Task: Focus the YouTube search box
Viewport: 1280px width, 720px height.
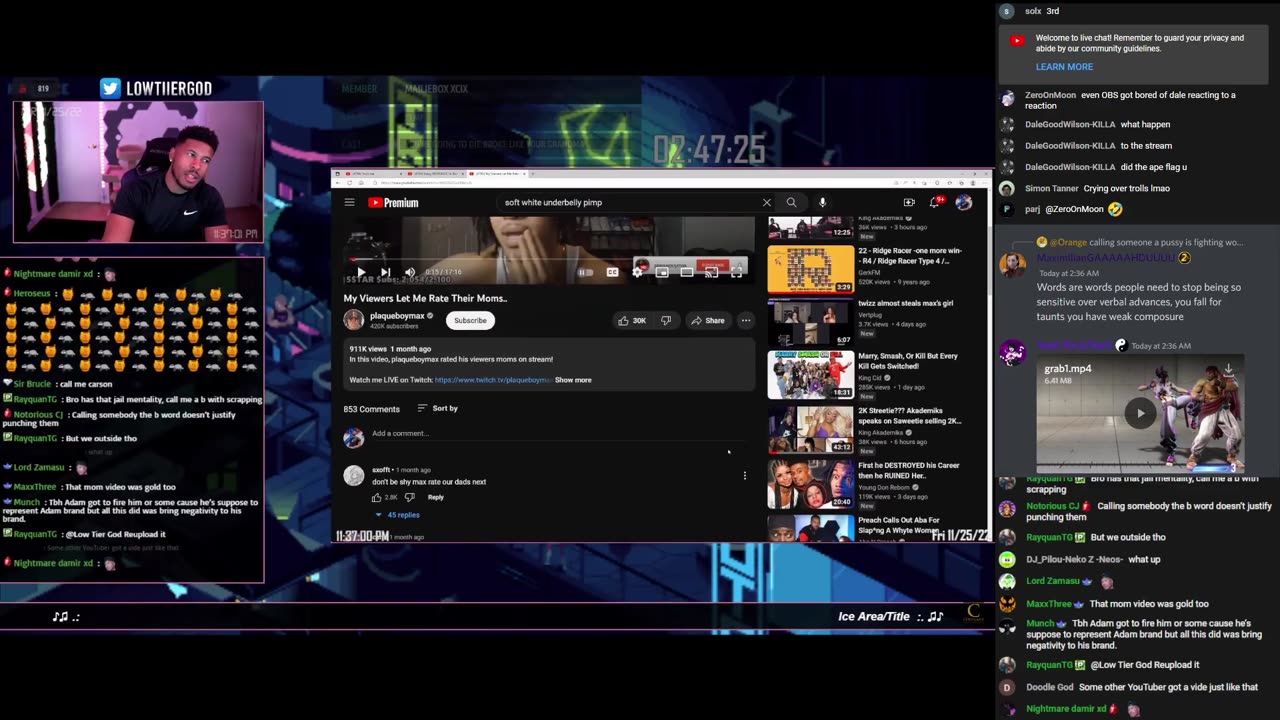Action: pyautogui.click(x=628, y=202)
